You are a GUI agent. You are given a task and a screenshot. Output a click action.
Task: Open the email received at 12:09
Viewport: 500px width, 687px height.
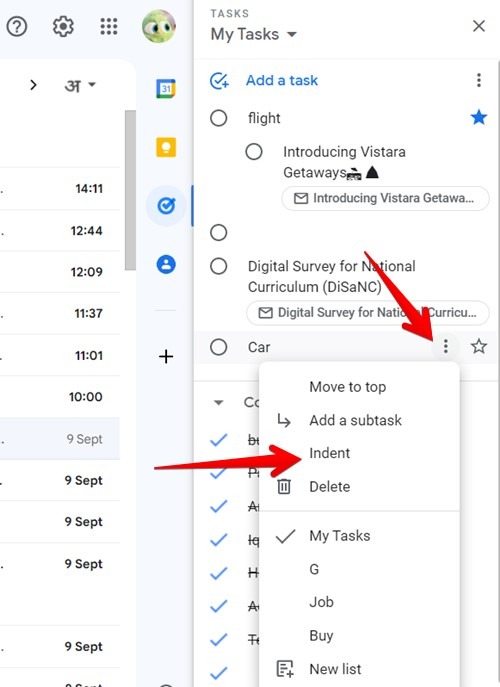point(60,272)
